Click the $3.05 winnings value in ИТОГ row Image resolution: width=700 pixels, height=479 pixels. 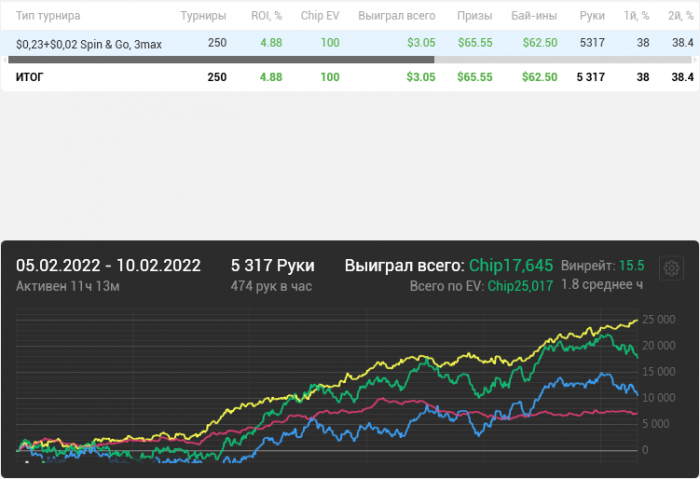421,77
